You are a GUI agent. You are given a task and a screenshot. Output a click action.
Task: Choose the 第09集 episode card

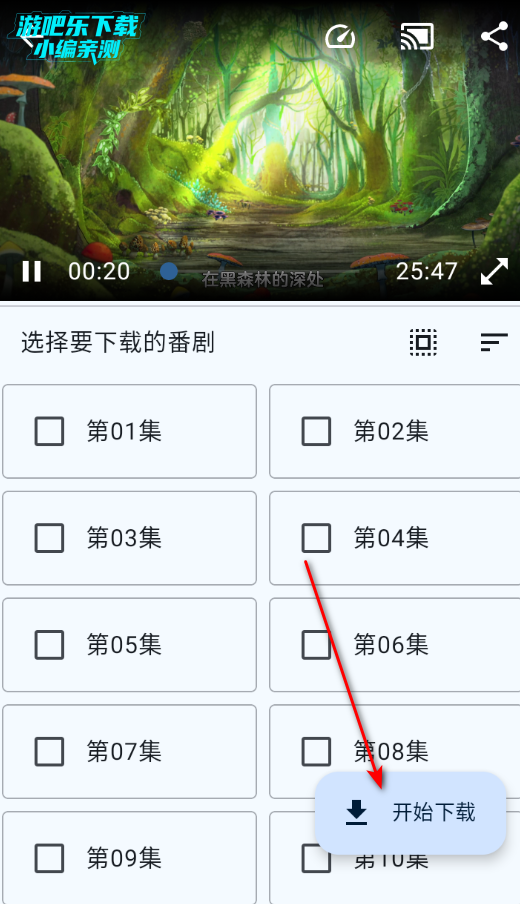[x=129, y=857]
